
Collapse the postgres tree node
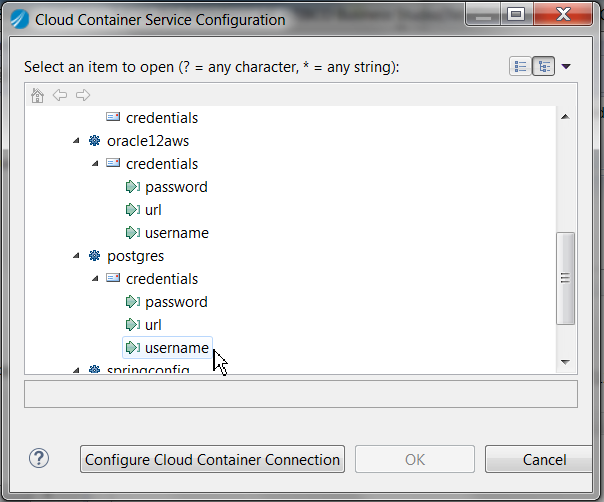click(x=76, y=255)
